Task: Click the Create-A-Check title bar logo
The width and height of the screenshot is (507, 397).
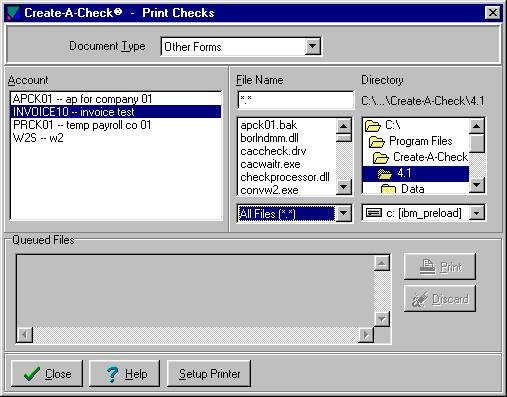Action: 13,13
